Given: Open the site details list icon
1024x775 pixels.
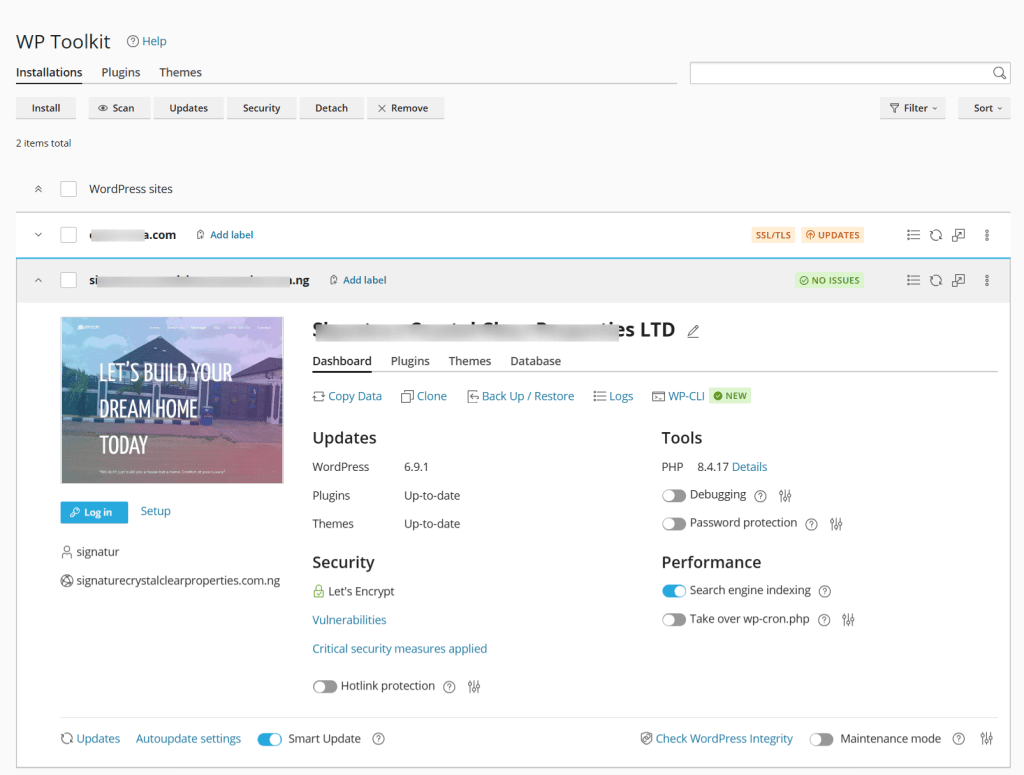Looking at the screenshot, I should (x=913, y=280).
